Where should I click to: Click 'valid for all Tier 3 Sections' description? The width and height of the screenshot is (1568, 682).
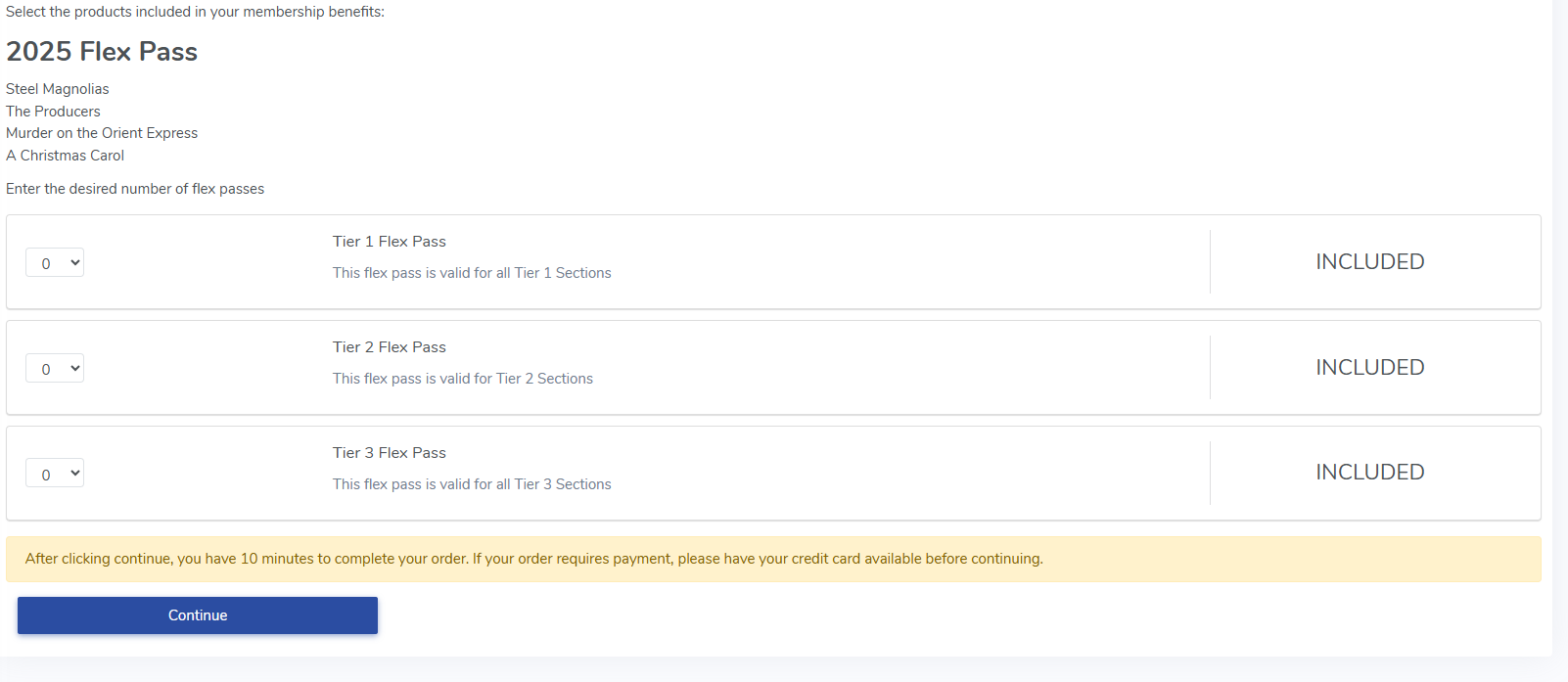(x=472, y=484)
